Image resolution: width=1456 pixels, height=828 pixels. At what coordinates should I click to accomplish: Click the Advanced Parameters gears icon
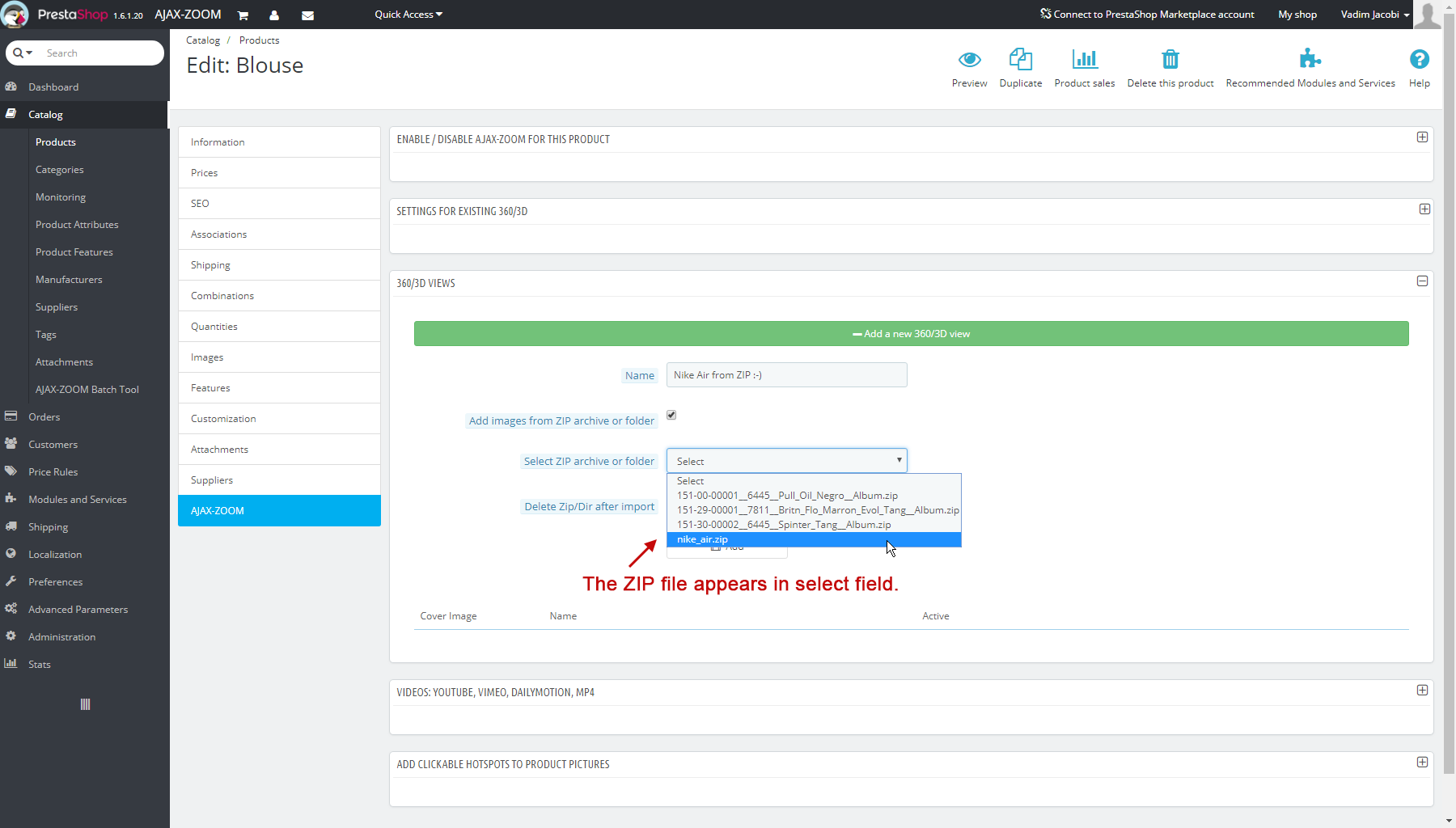click(x=11, y=609)
